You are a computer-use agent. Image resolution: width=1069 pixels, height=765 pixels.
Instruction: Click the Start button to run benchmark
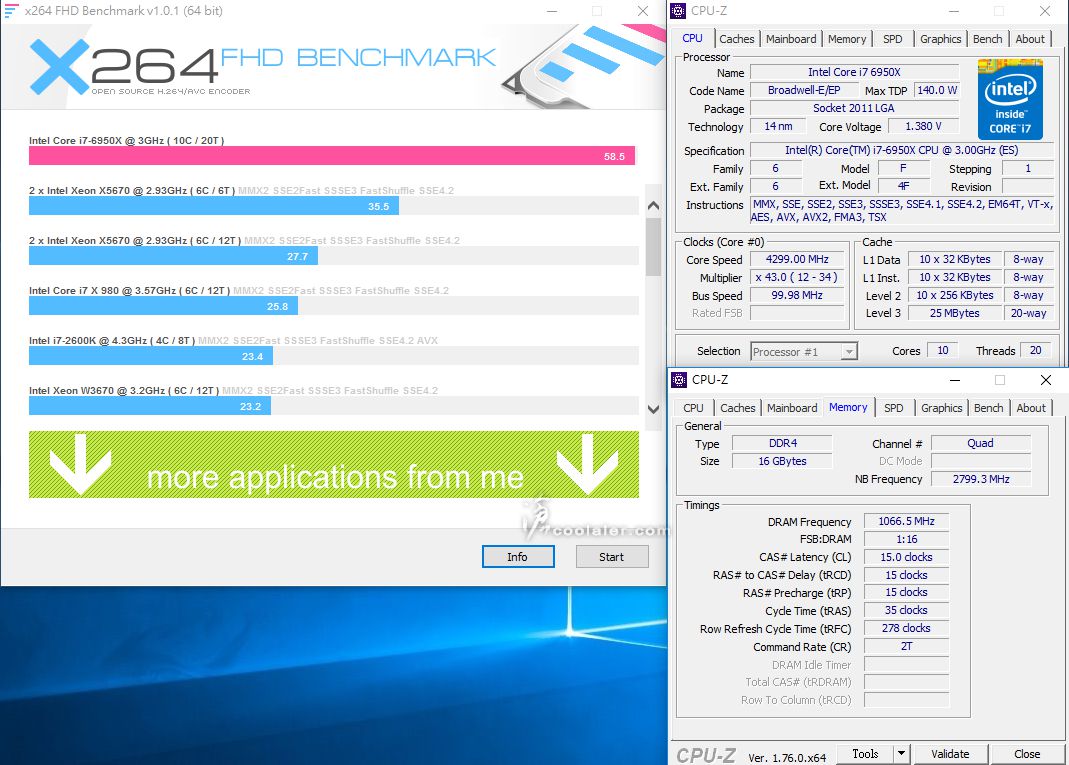pos(612,557)
